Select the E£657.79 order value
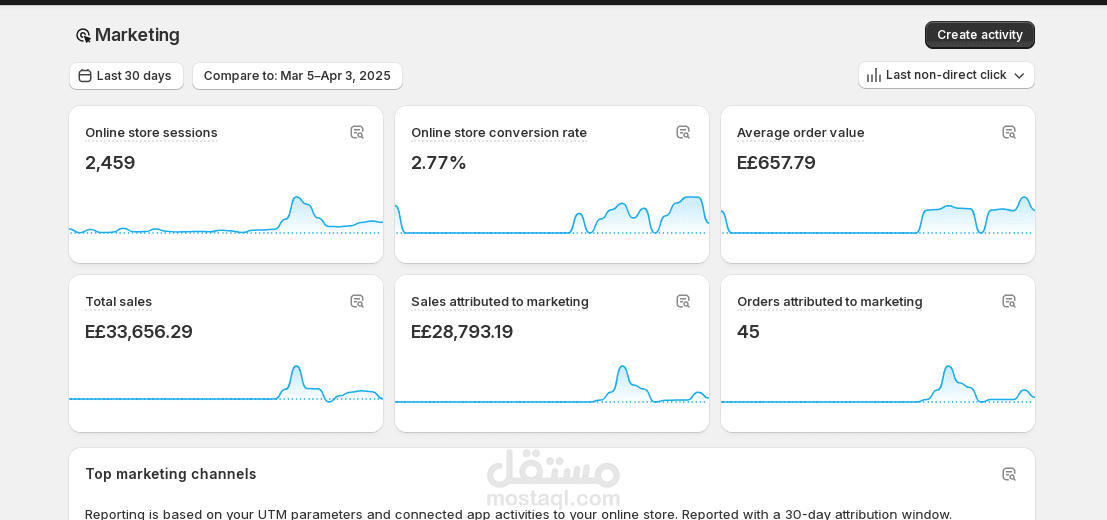Screen dimensions: 1107x520 coord(776,163)
